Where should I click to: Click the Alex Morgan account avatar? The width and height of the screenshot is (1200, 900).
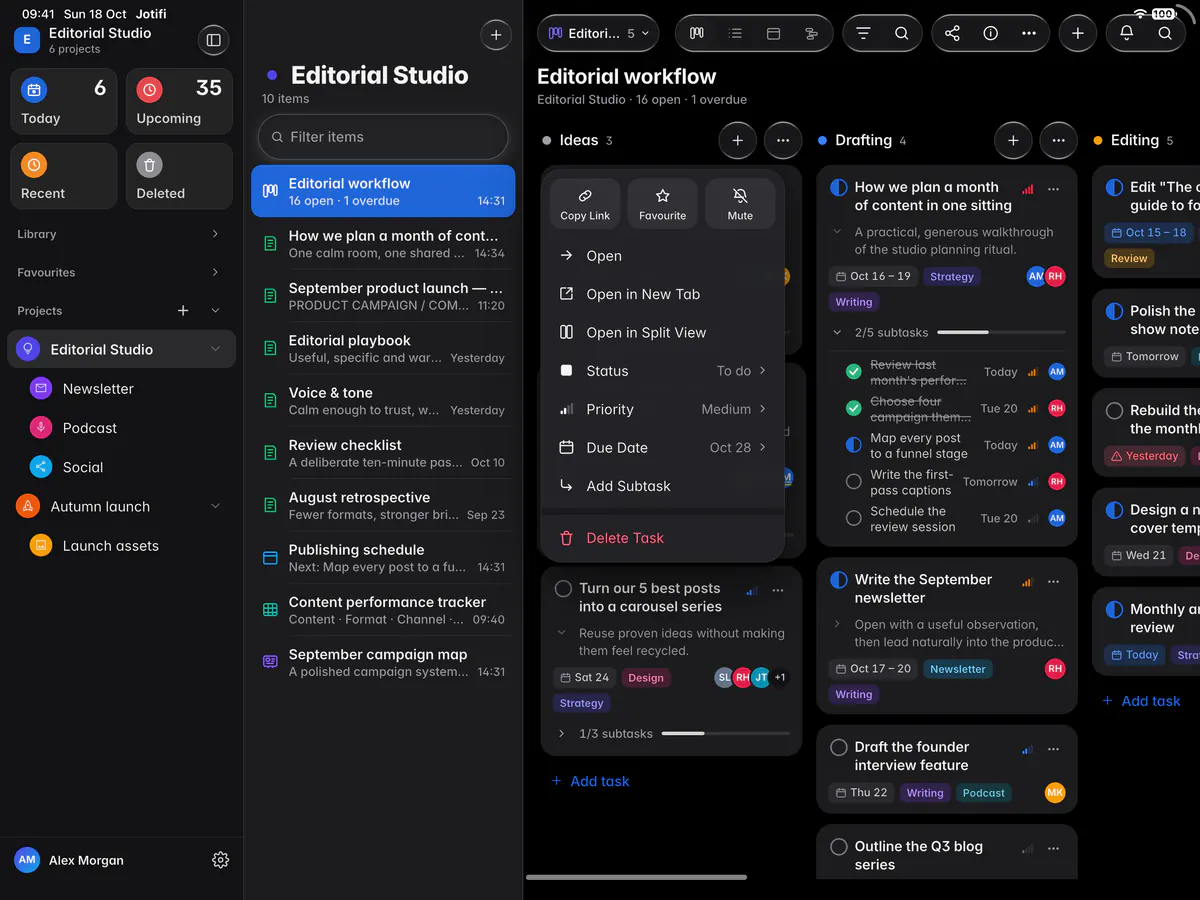click(28, 860)
